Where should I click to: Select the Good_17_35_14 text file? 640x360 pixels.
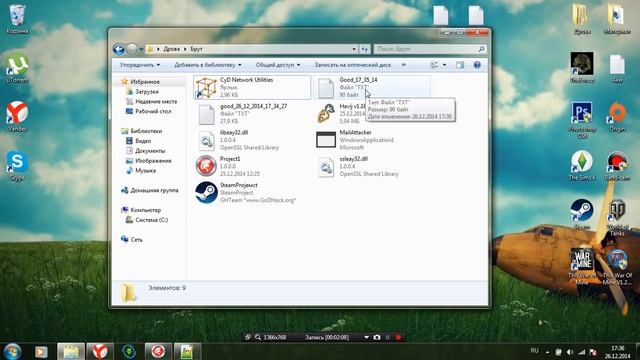(371, 87)
